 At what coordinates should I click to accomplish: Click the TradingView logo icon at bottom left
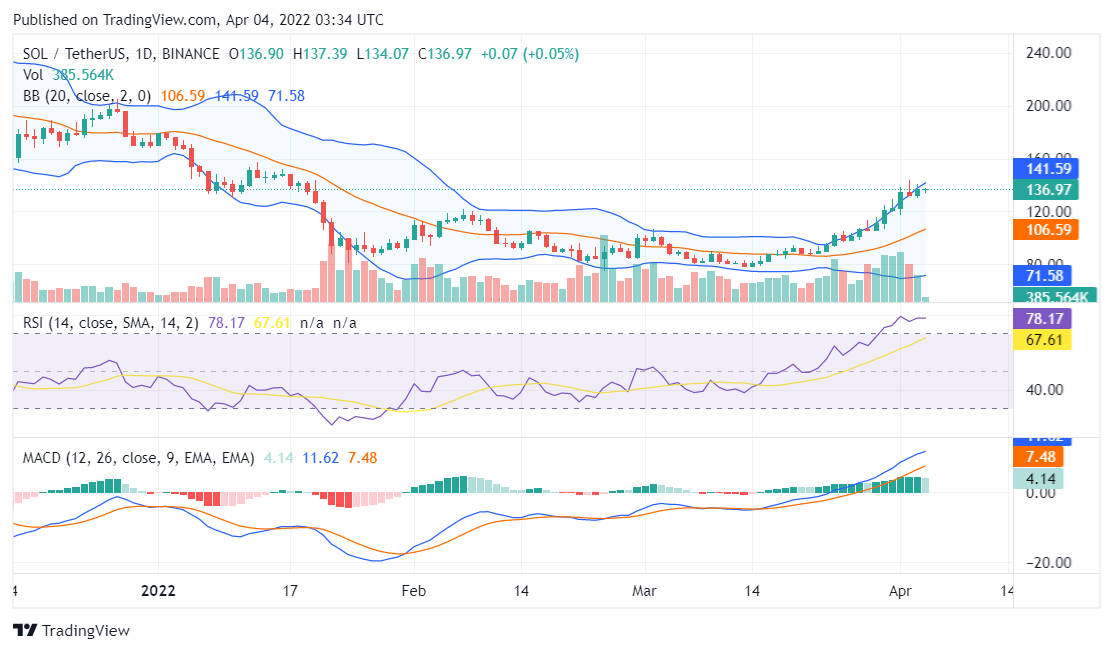pyautogui.click(x=24, y=631)
